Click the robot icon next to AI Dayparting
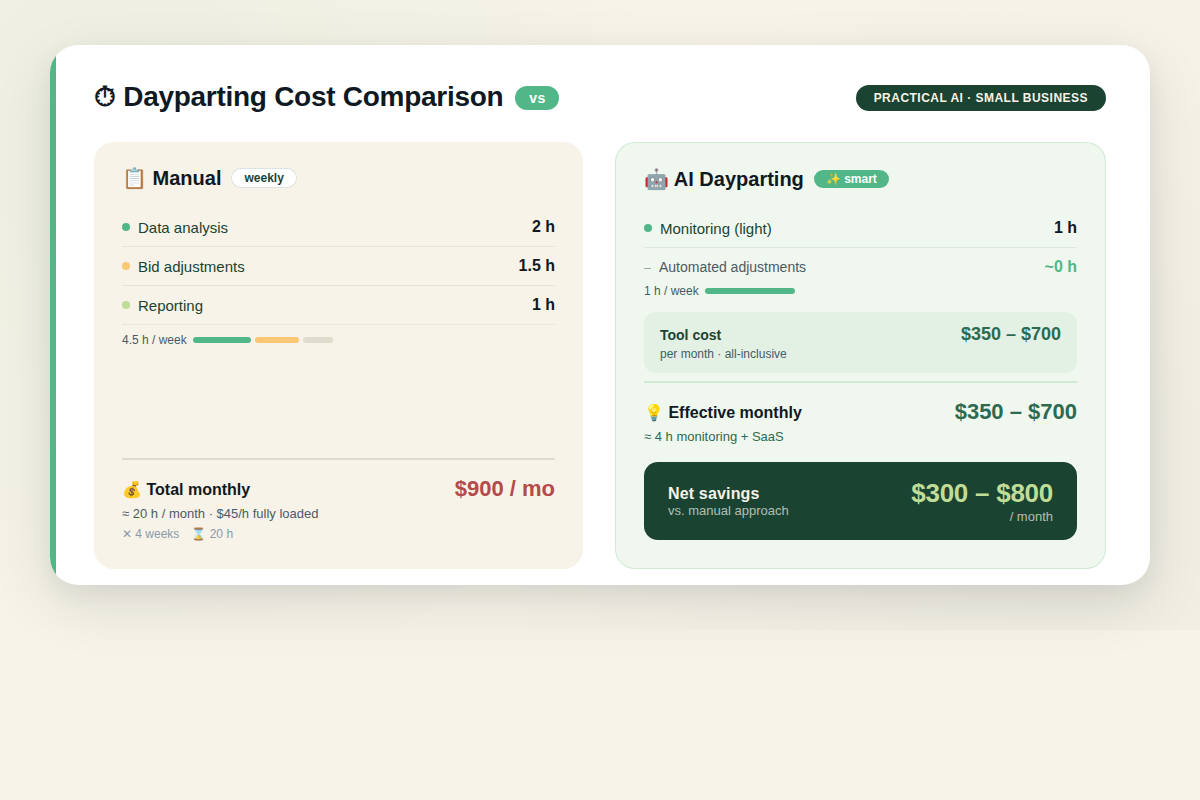Image resolution: width=1200 pixels, height=800 pixels. point(656,179)
